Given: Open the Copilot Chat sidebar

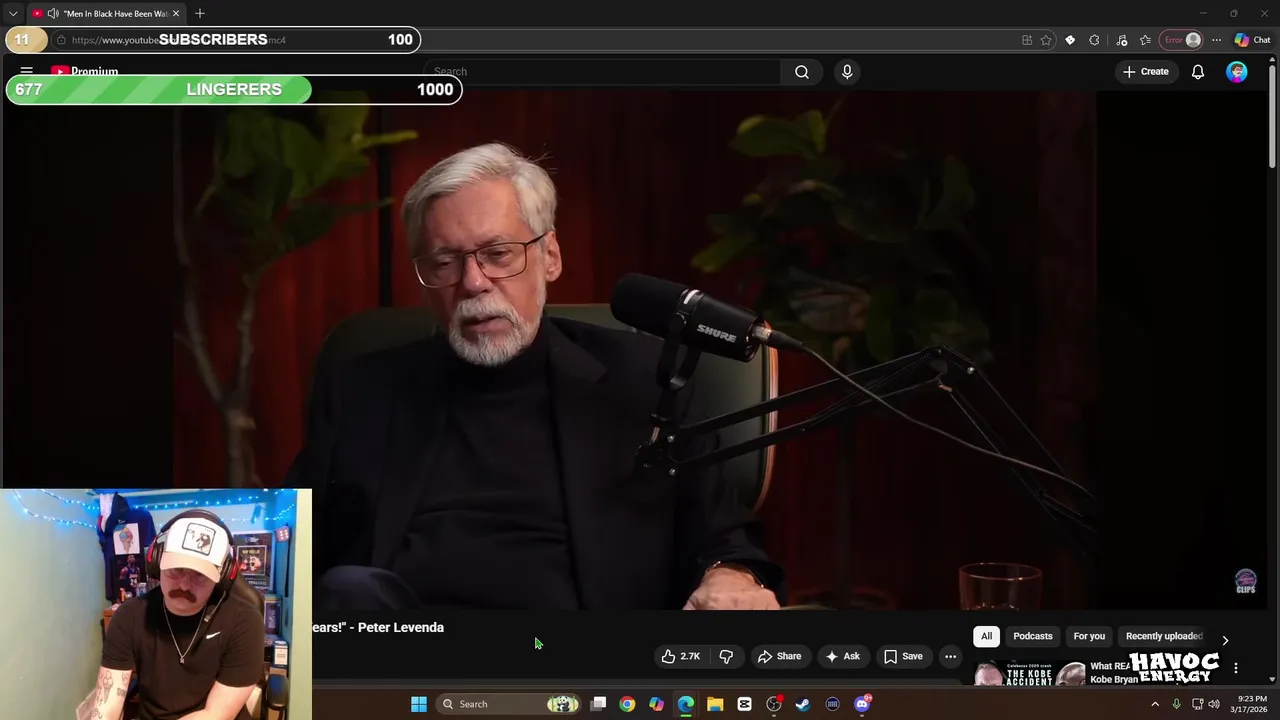Looking at the screenshot, I should pos(1252,40).
